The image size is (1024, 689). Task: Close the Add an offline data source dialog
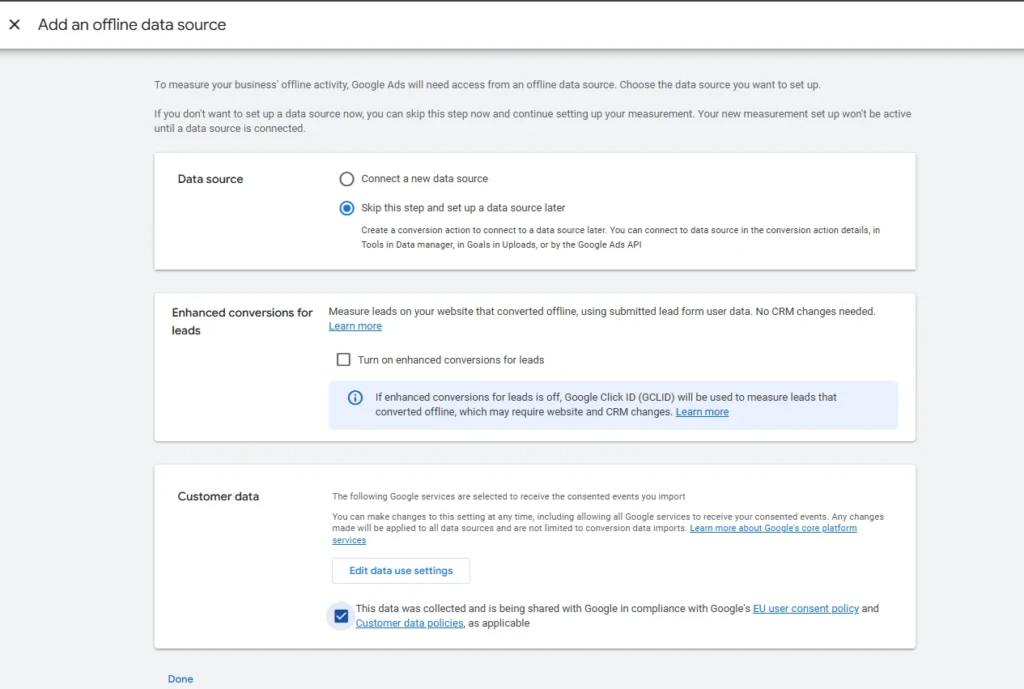[14, 24]
